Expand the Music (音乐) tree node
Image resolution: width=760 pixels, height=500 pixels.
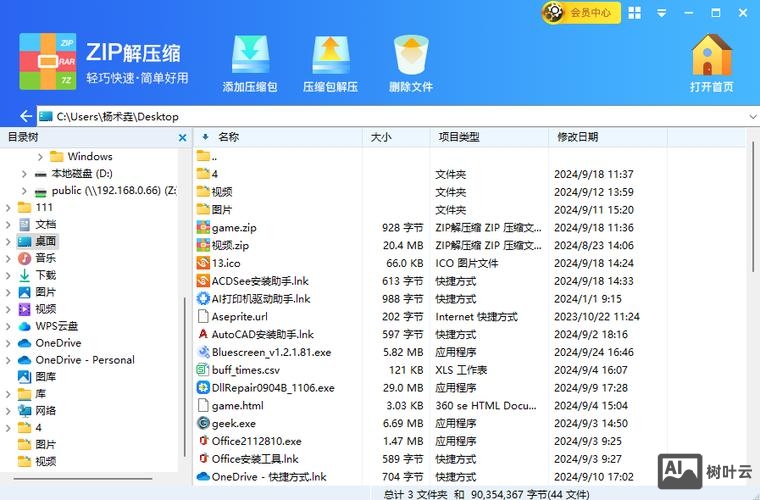point(8,259)
